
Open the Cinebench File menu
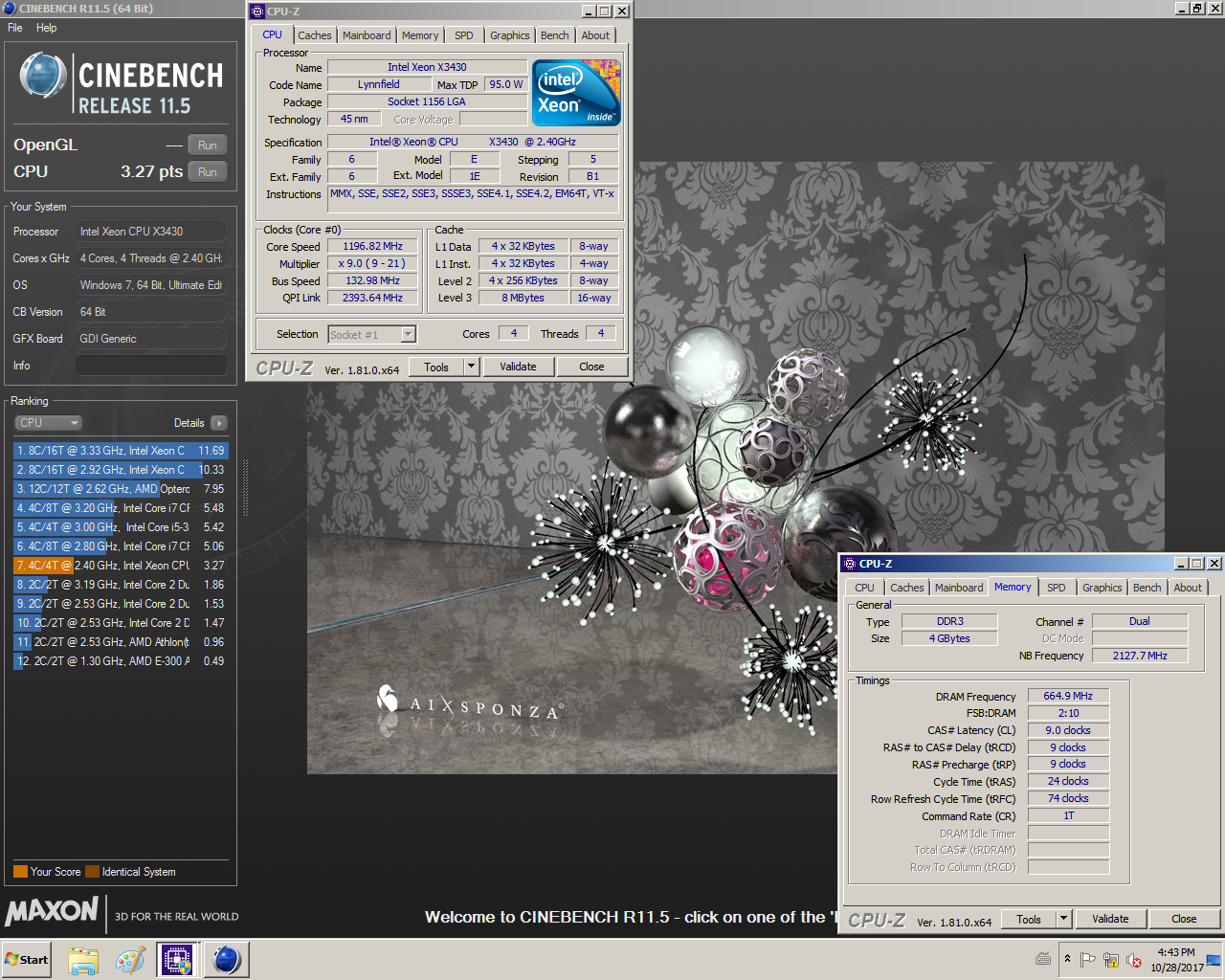15,28
